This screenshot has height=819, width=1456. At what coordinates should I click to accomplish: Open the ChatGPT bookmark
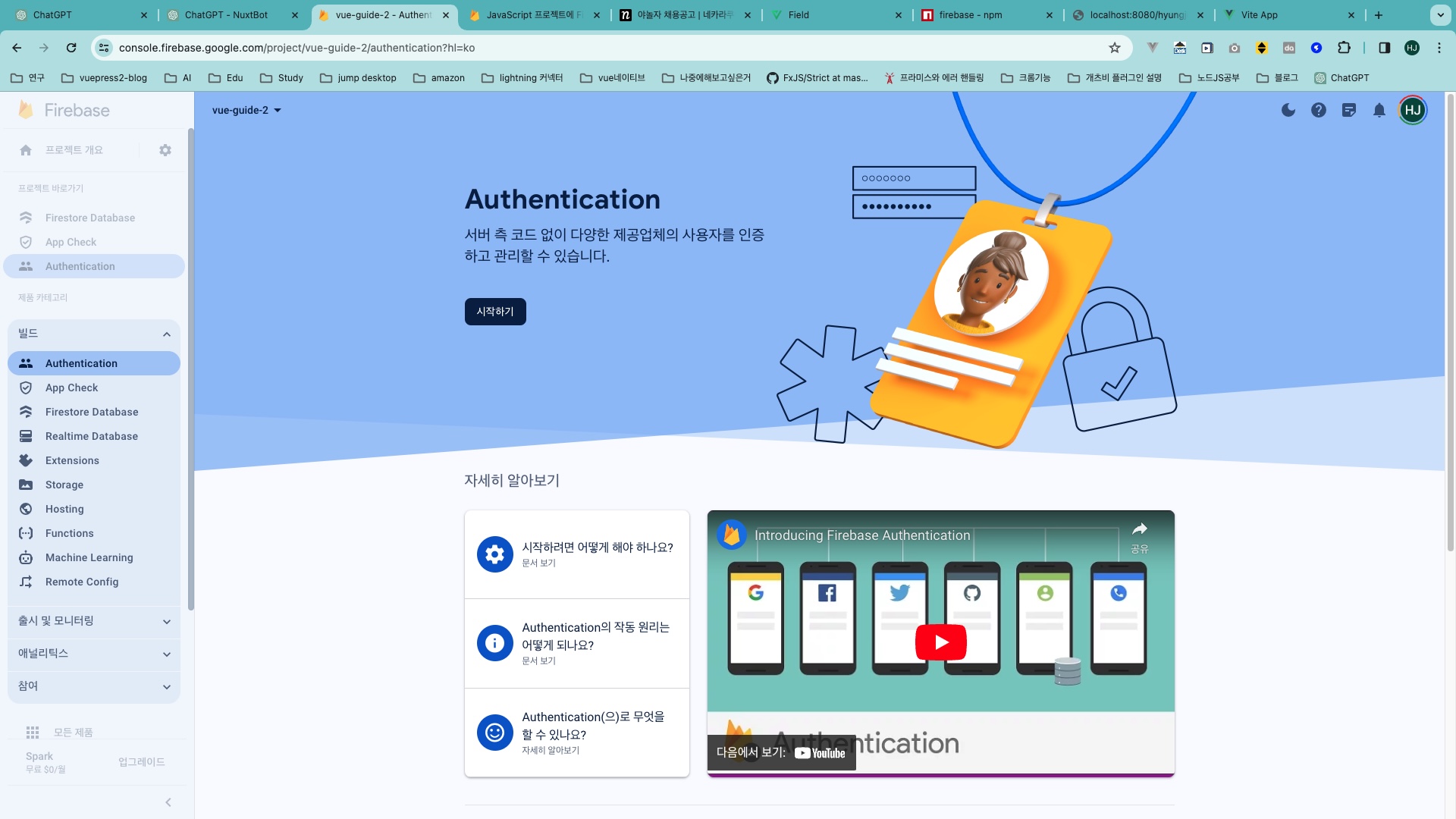pos(1341,78)
